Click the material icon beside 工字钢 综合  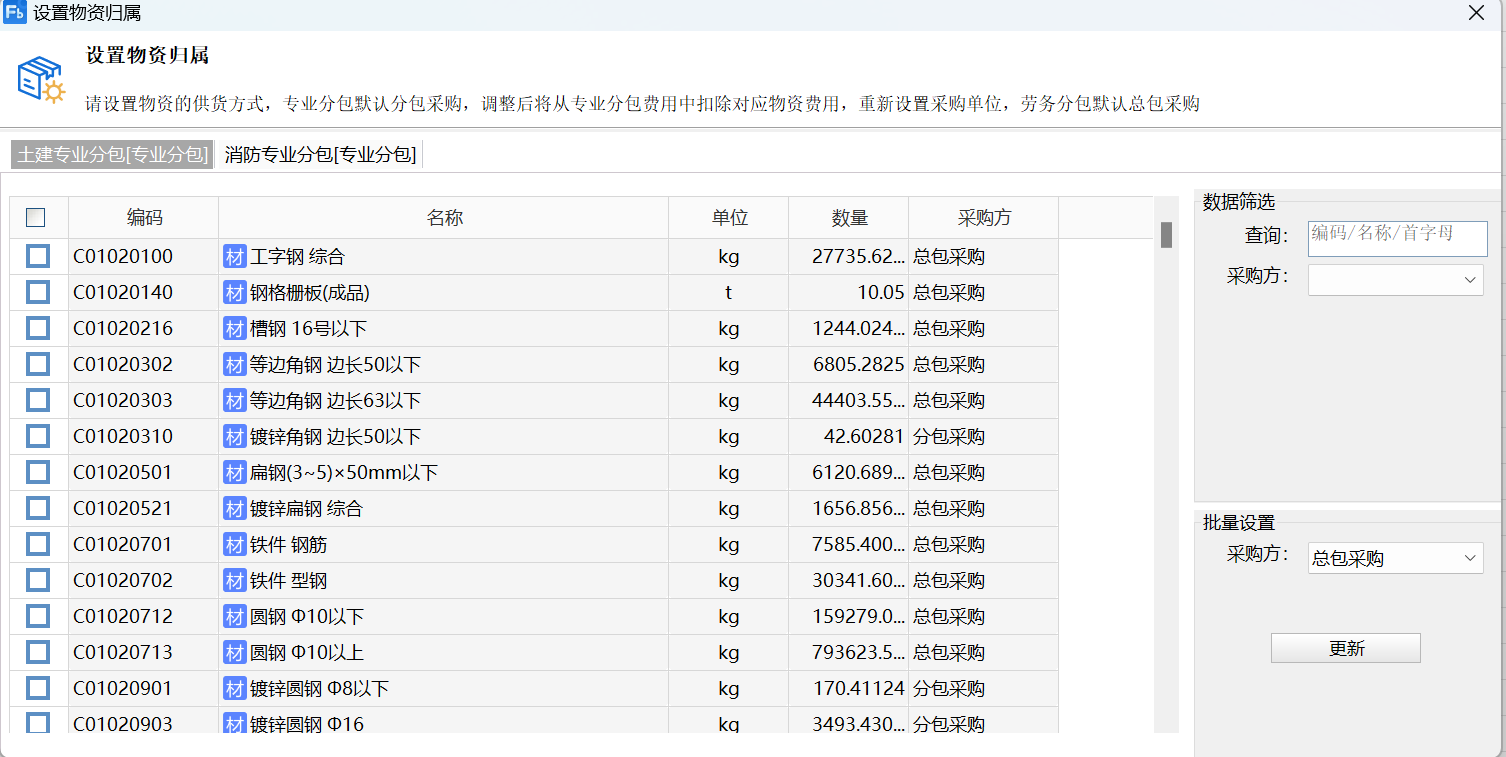tap(234, 257)
